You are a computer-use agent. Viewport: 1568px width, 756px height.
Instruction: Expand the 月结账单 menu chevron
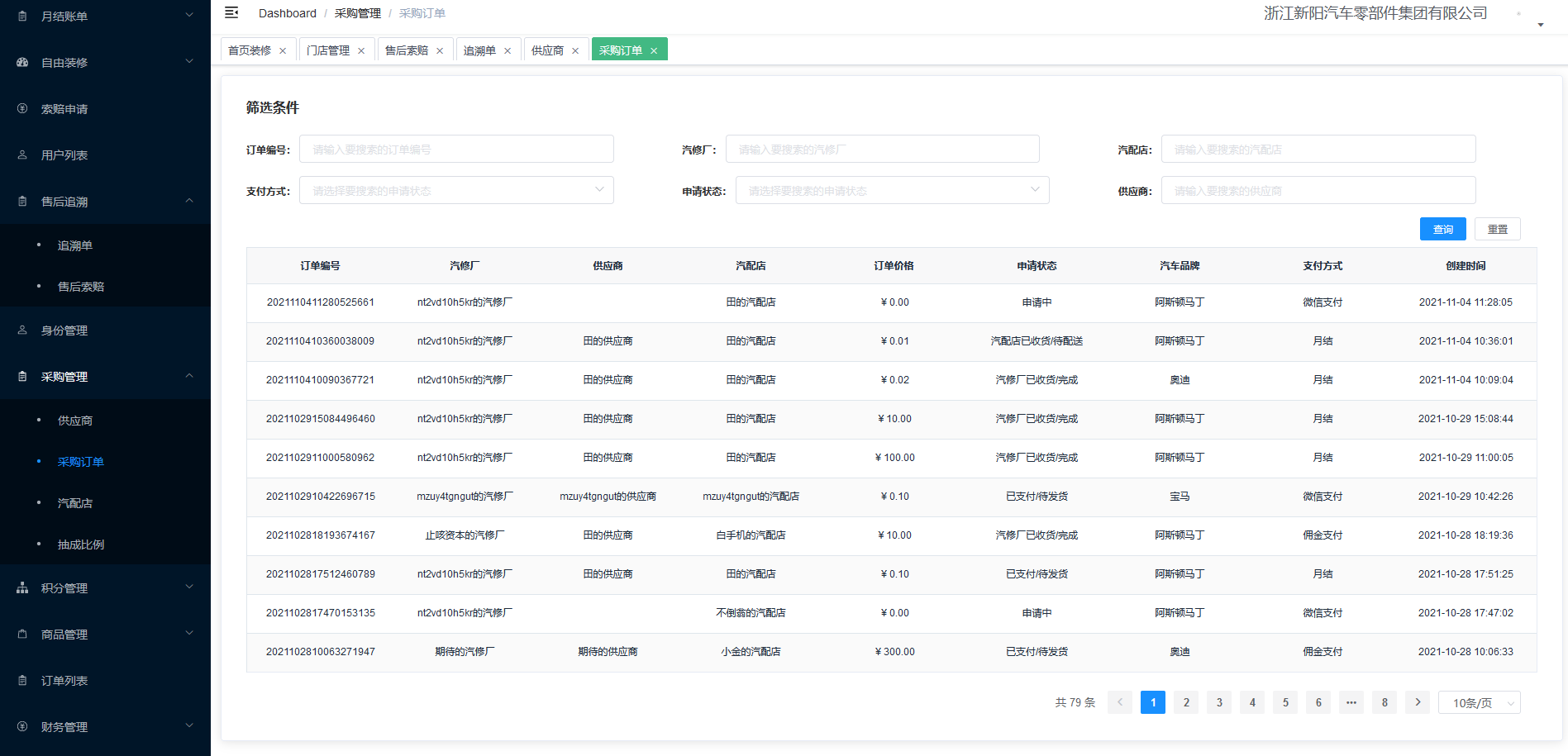(189, 15)
